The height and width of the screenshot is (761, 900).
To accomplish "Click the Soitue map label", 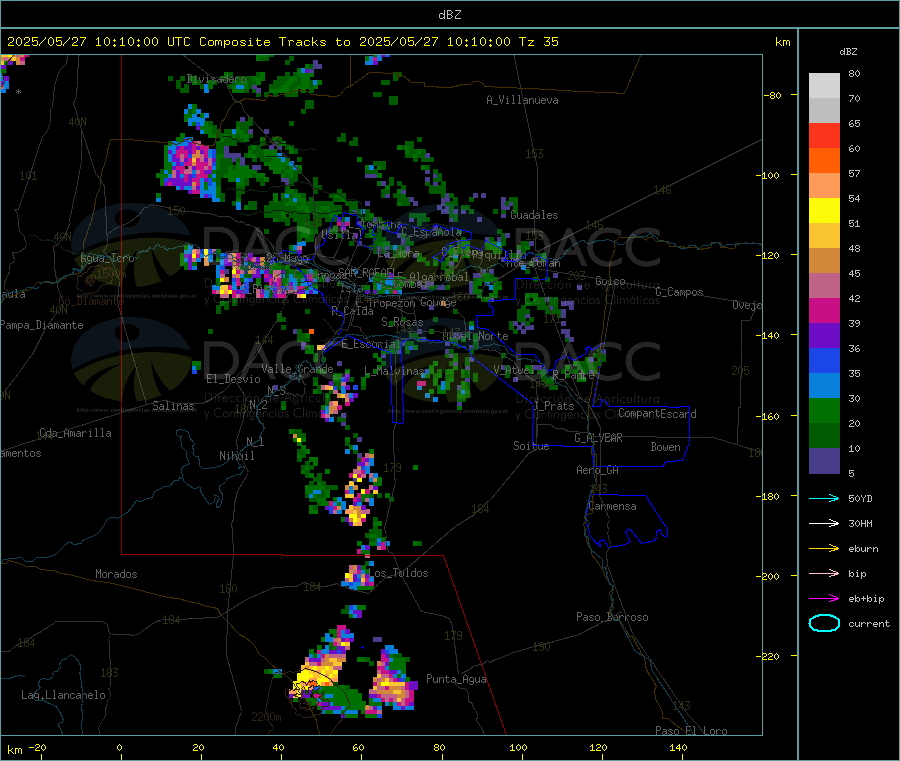I will click(x=531, y=446).
